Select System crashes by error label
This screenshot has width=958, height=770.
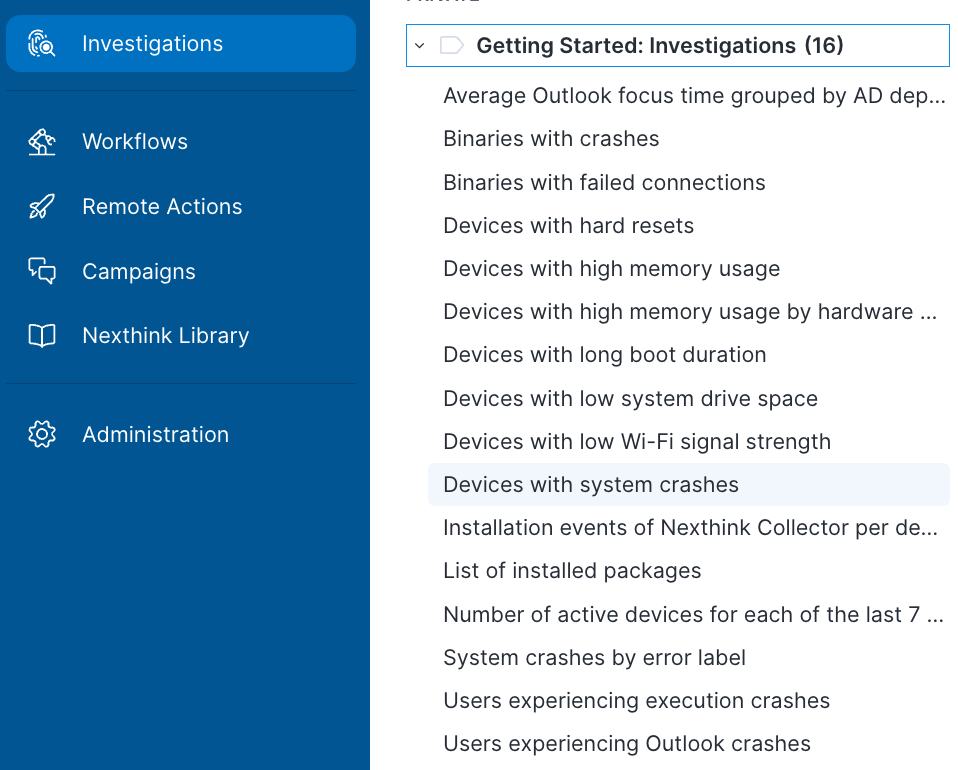tap(594, 658)
